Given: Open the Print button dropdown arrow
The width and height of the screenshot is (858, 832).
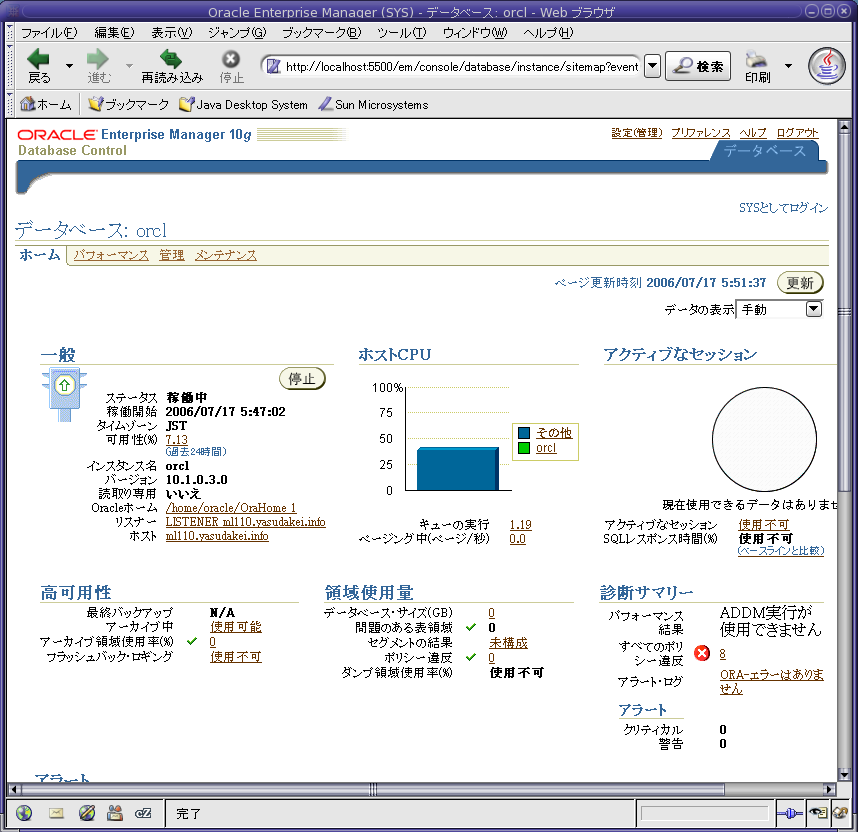Looking at the screenshot, I should tap(788, 66).
